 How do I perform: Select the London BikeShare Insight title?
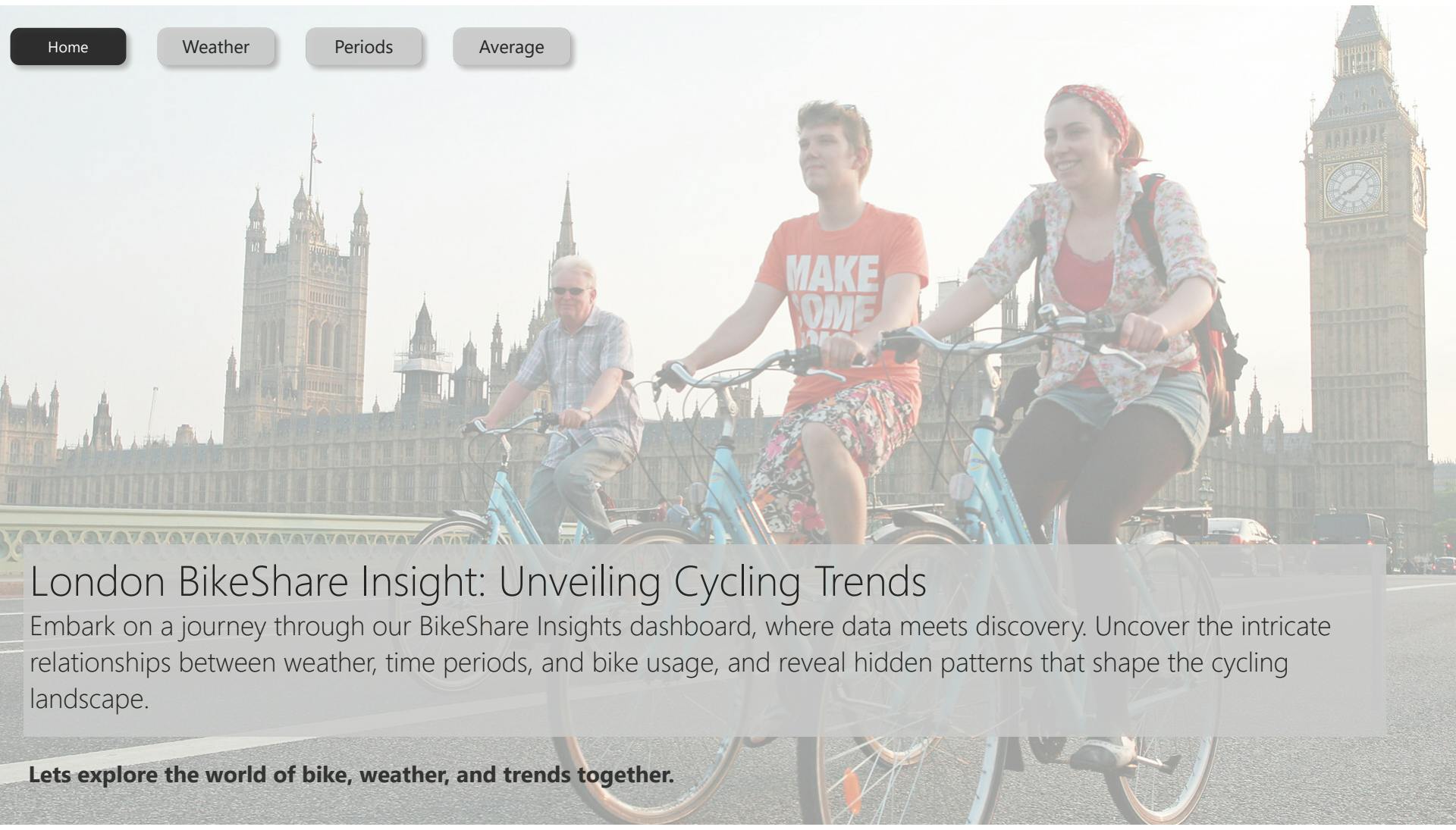[x=478, y=581]
